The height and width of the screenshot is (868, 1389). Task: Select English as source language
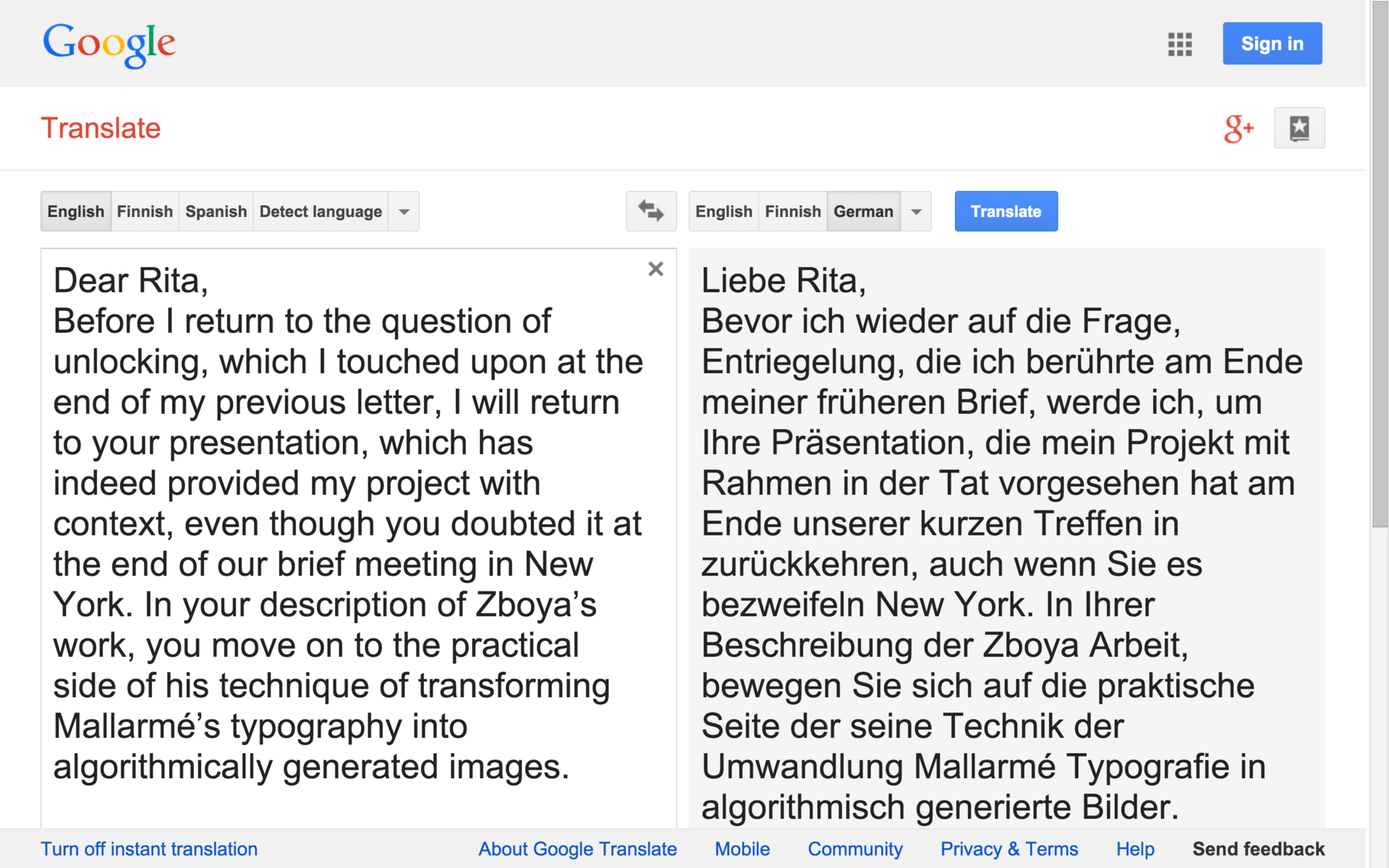pos(76,211)
